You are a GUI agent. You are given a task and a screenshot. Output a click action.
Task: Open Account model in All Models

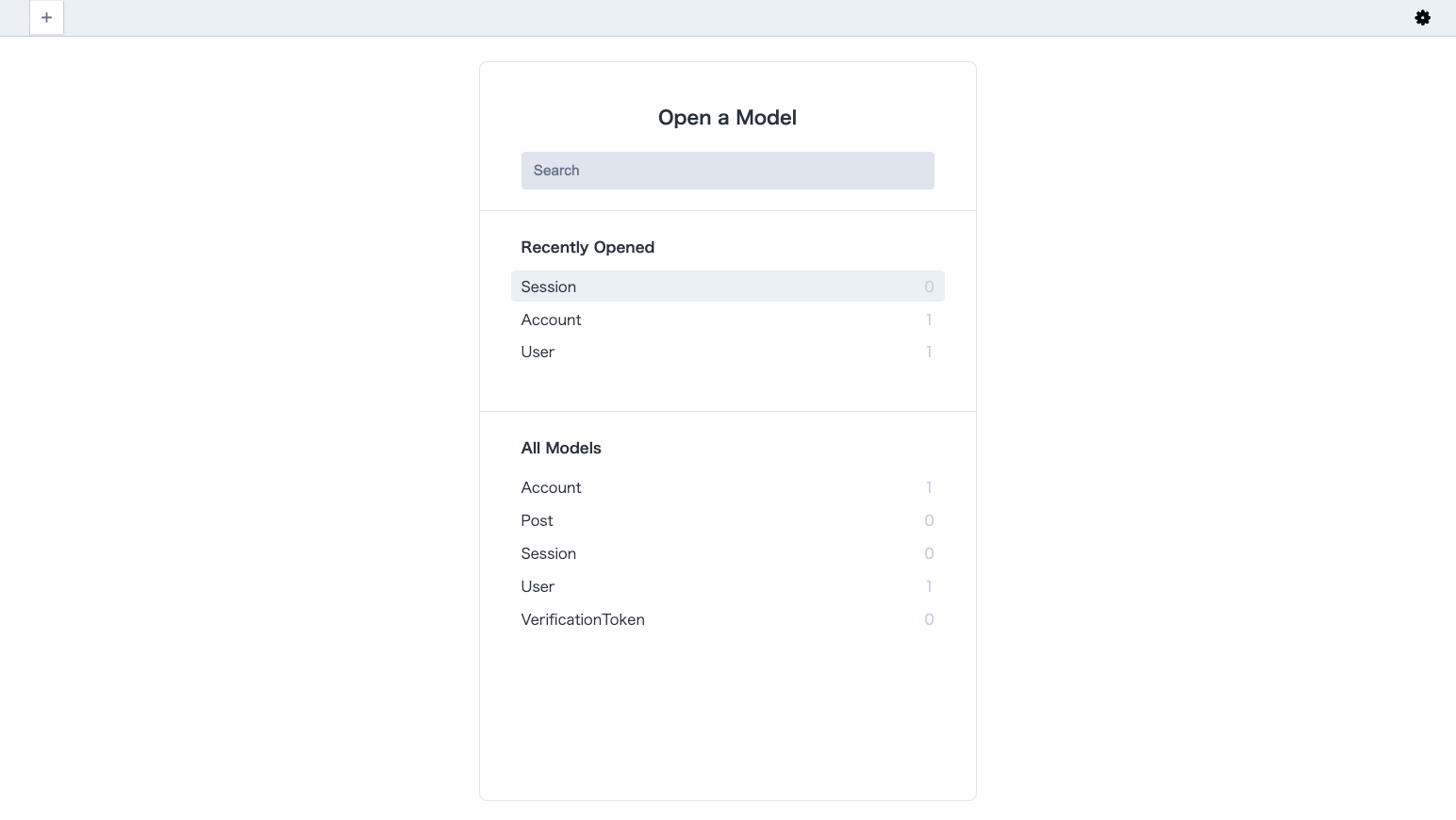pyautogui.click(x=552, y=487)
